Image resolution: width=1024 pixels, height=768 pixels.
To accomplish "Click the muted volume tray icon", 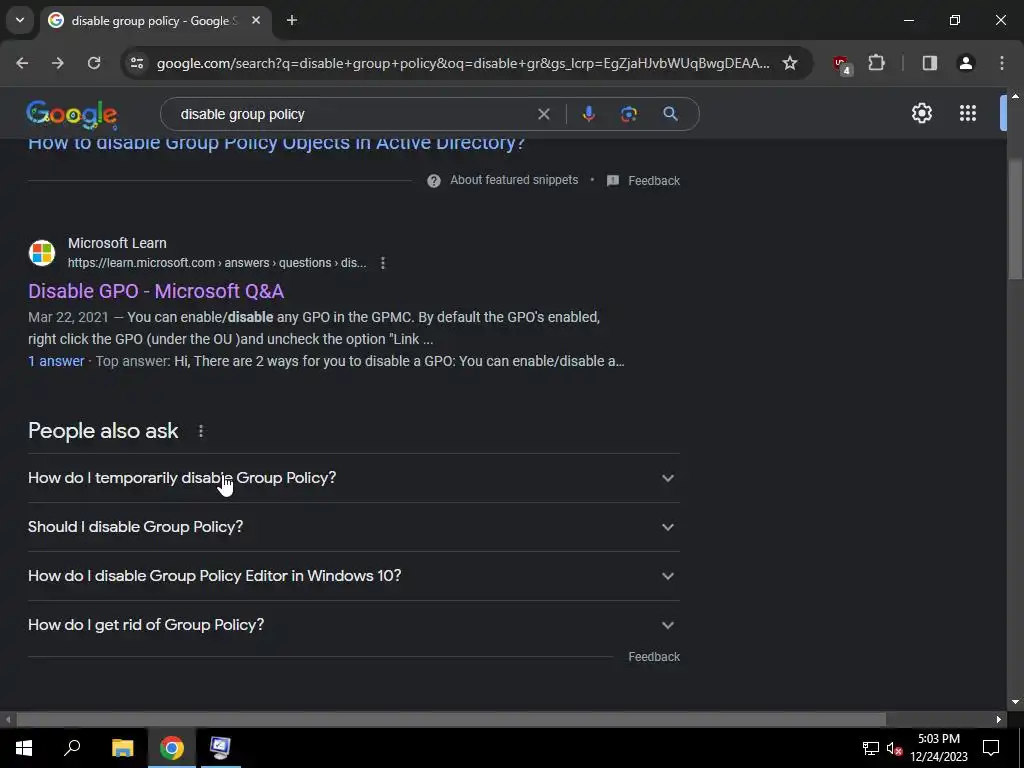I will 895,748.
